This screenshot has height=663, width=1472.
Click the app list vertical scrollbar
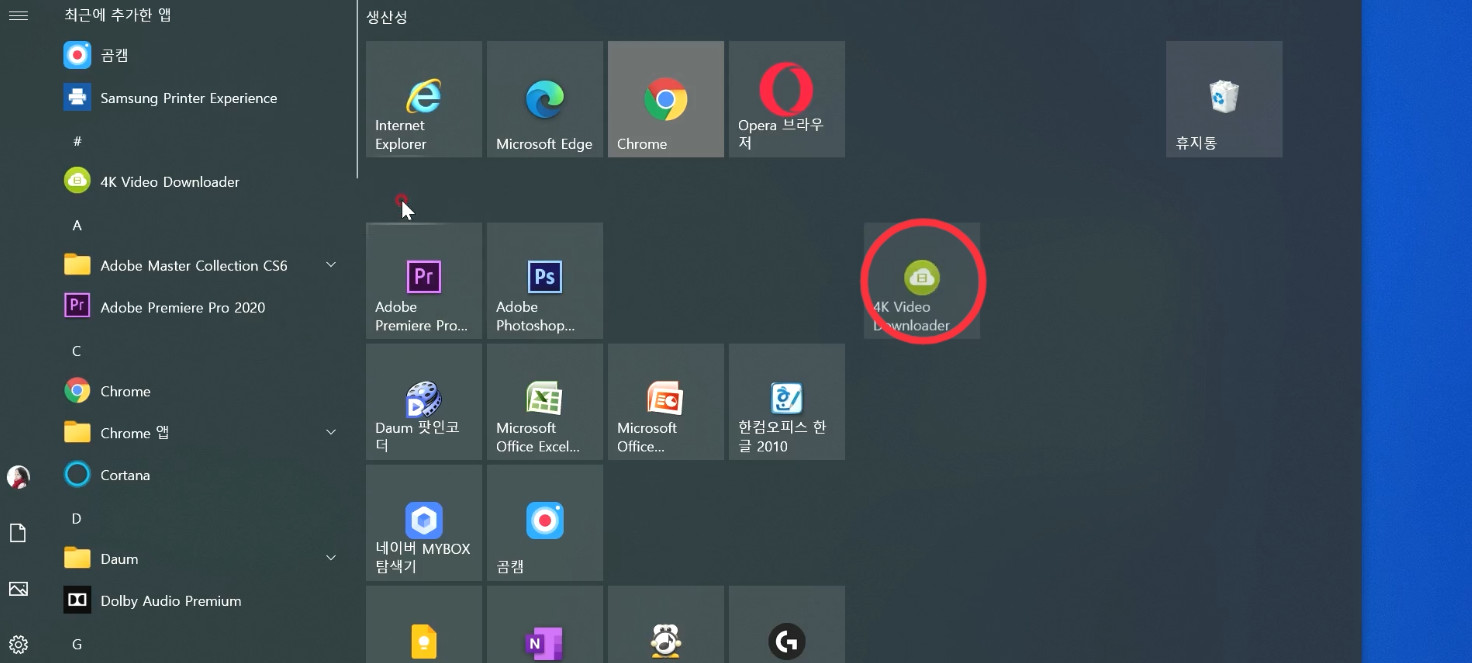coord(357,90)
